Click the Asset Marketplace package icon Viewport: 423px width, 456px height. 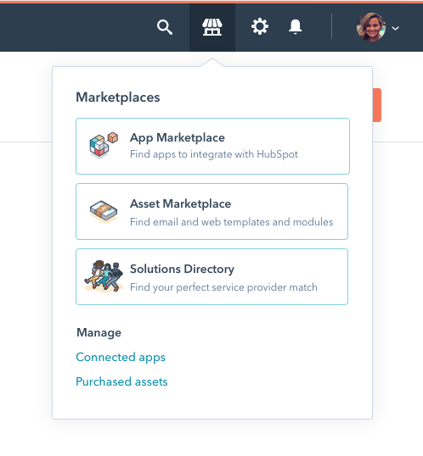tap(104, 211)
